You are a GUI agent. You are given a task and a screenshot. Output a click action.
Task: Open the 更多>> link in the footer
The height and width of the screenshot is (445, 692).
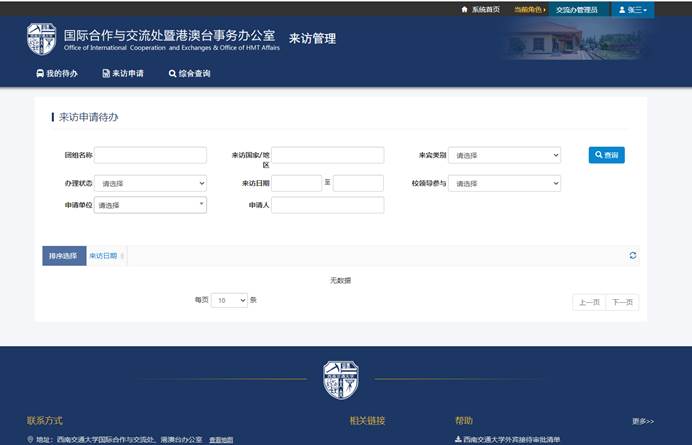pyautogui.click(x=643, y=421)
